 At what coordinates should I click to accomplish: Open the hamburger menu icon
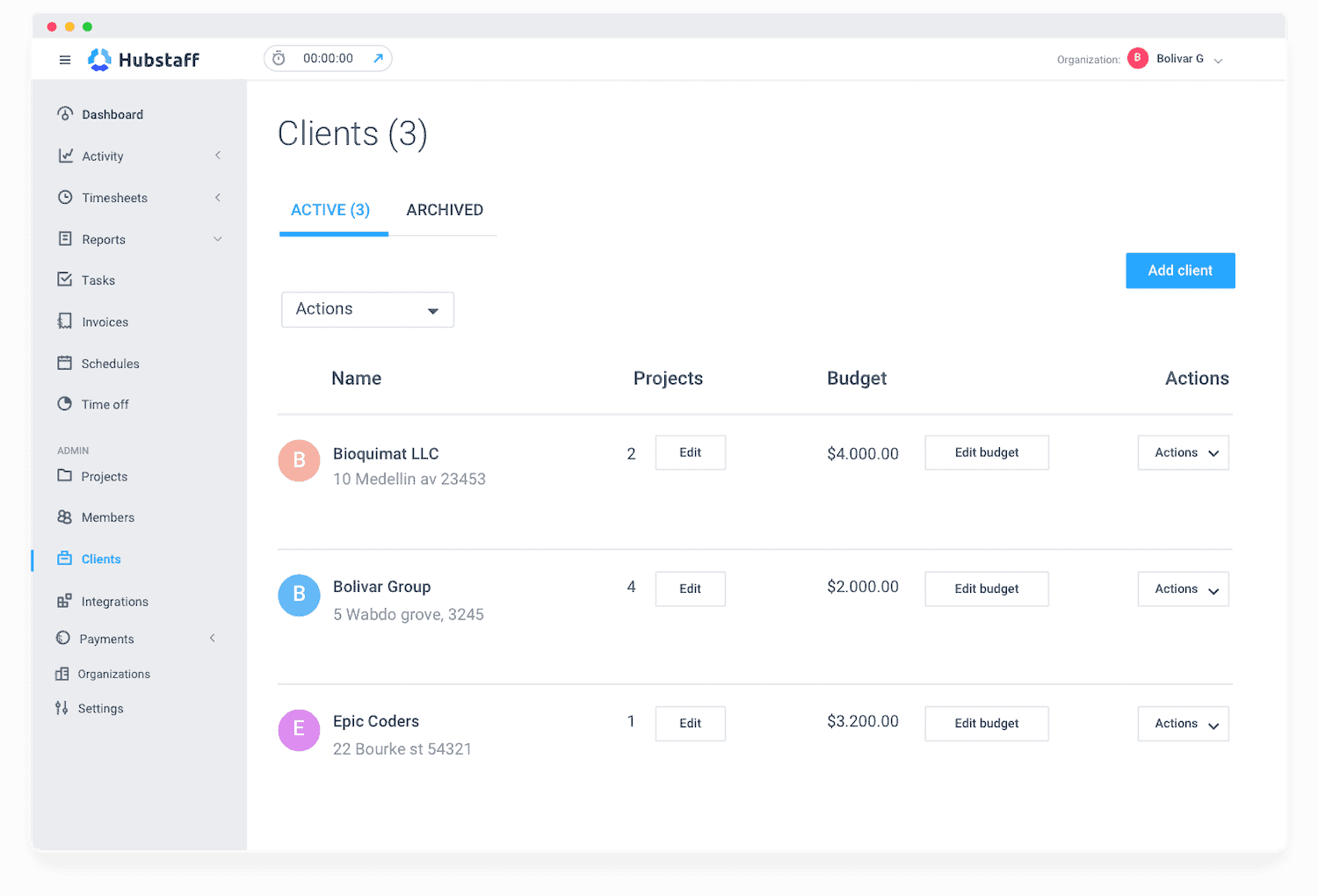[x=65, y=60]
